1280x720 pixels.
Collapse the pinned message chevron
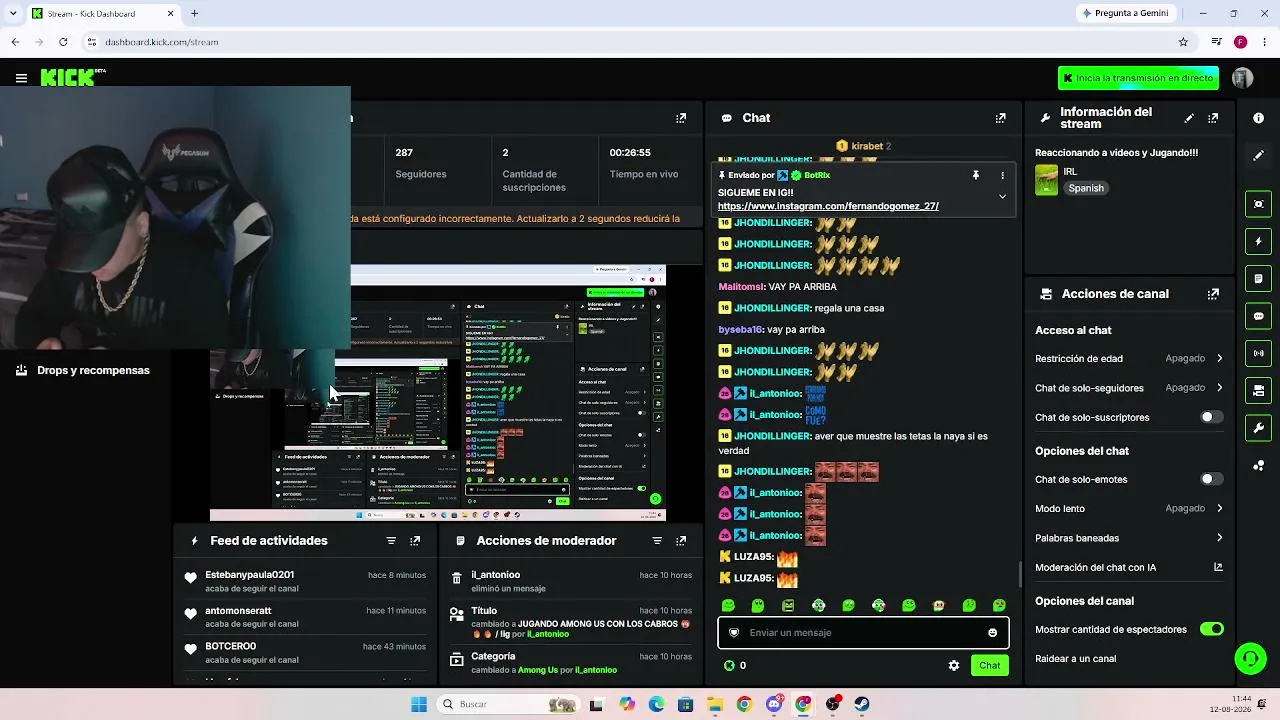1002,196
